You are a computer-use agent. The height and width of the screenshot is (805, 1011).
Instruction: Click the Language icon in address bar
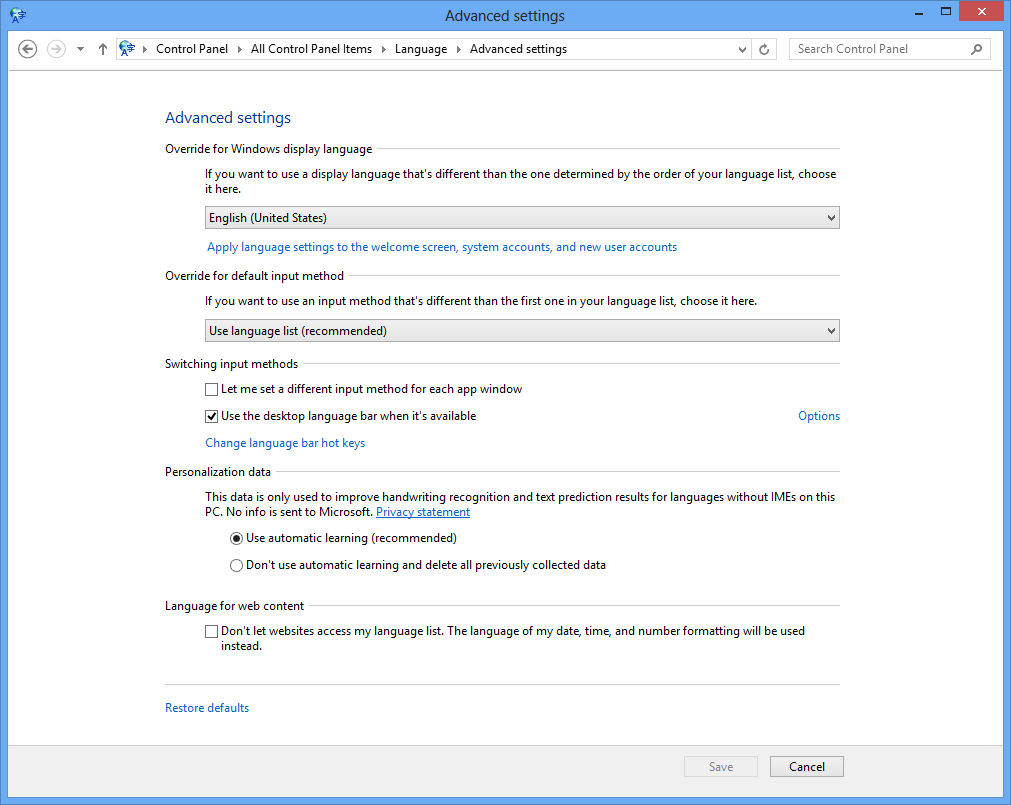click(128, 48)
